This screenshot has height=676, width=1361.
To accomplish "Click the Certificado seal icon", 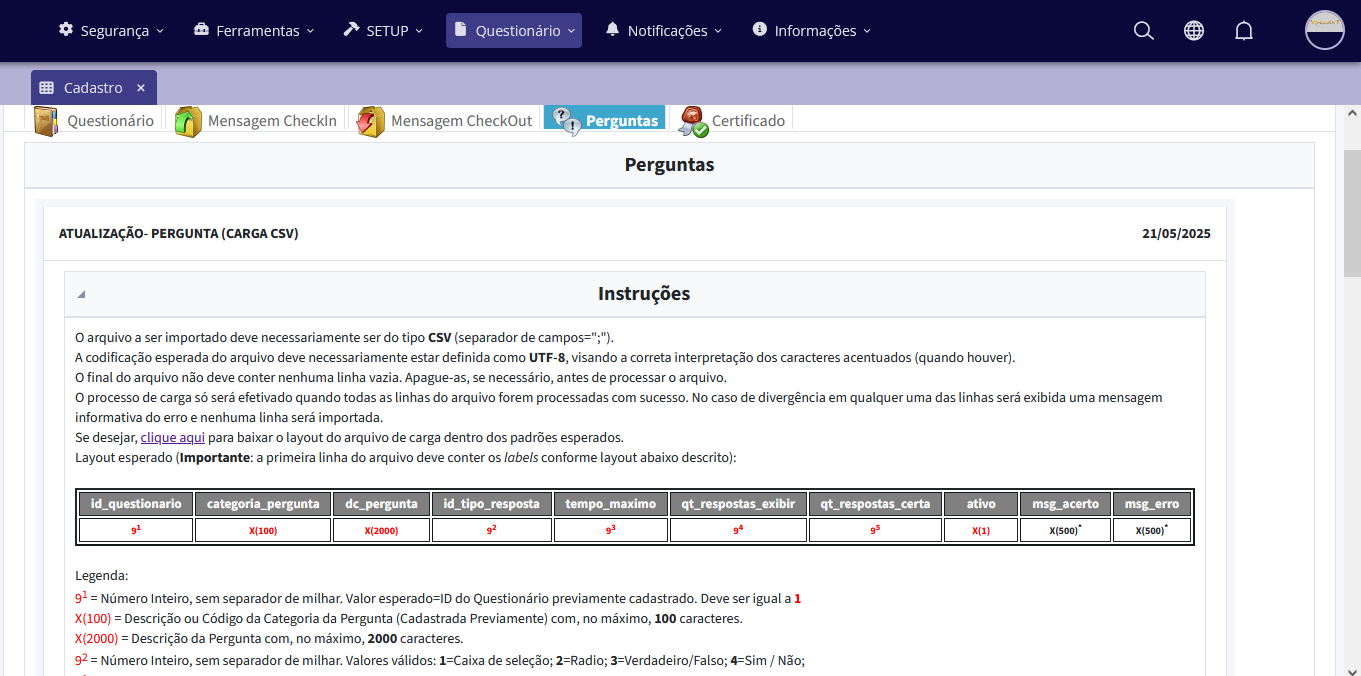I will [x=693, y=121].
